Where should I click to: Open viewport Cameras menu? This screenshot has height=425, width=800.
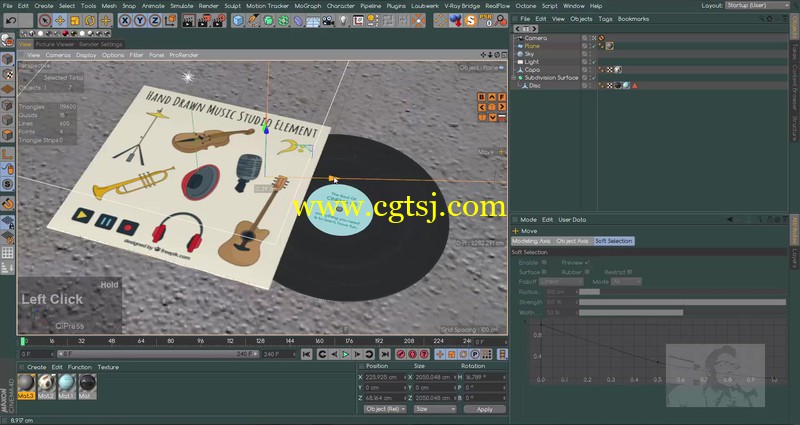tap(58, 55)
